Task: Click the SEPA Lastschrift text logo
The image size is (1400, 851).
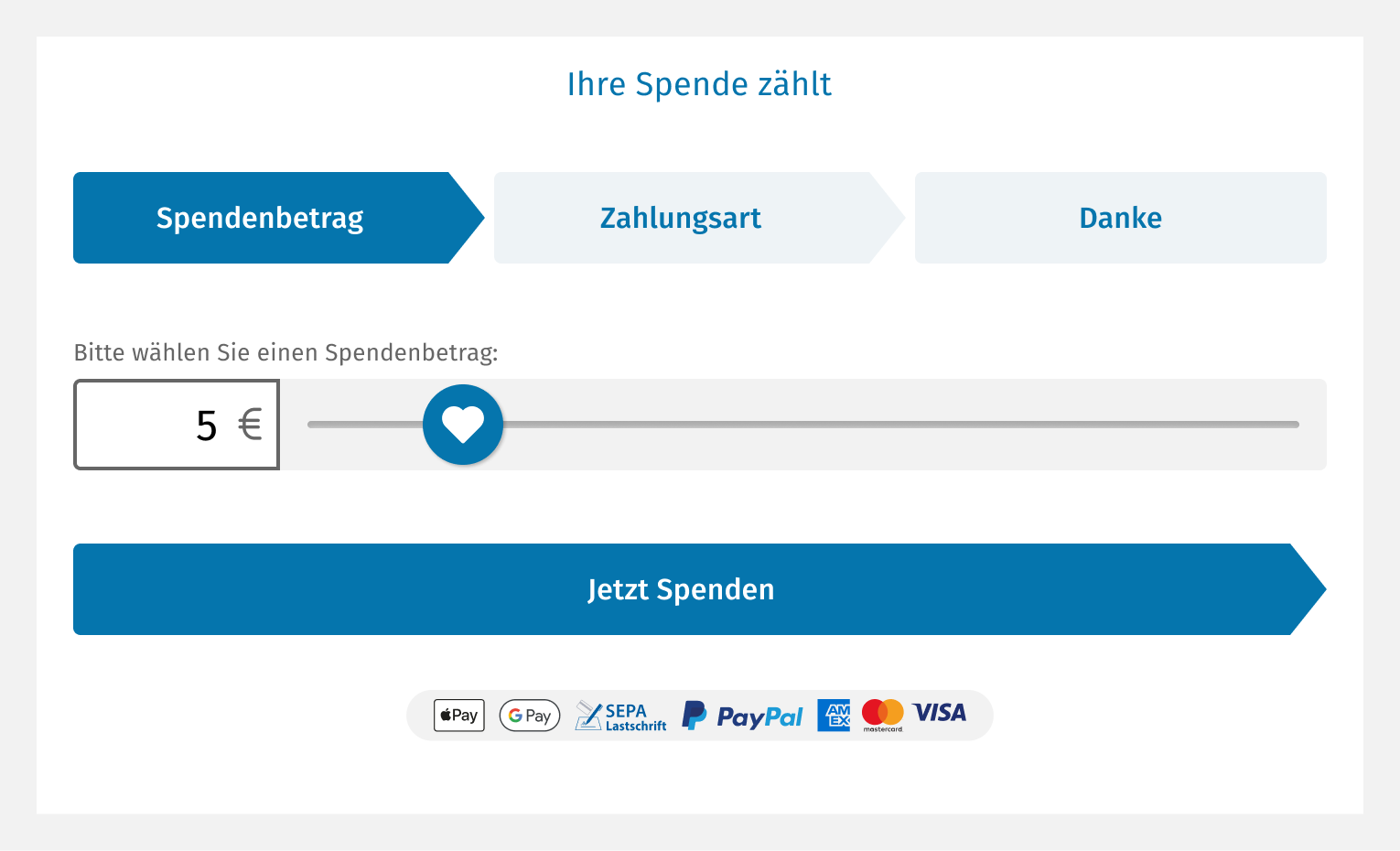Action: [x=635, y=716]
